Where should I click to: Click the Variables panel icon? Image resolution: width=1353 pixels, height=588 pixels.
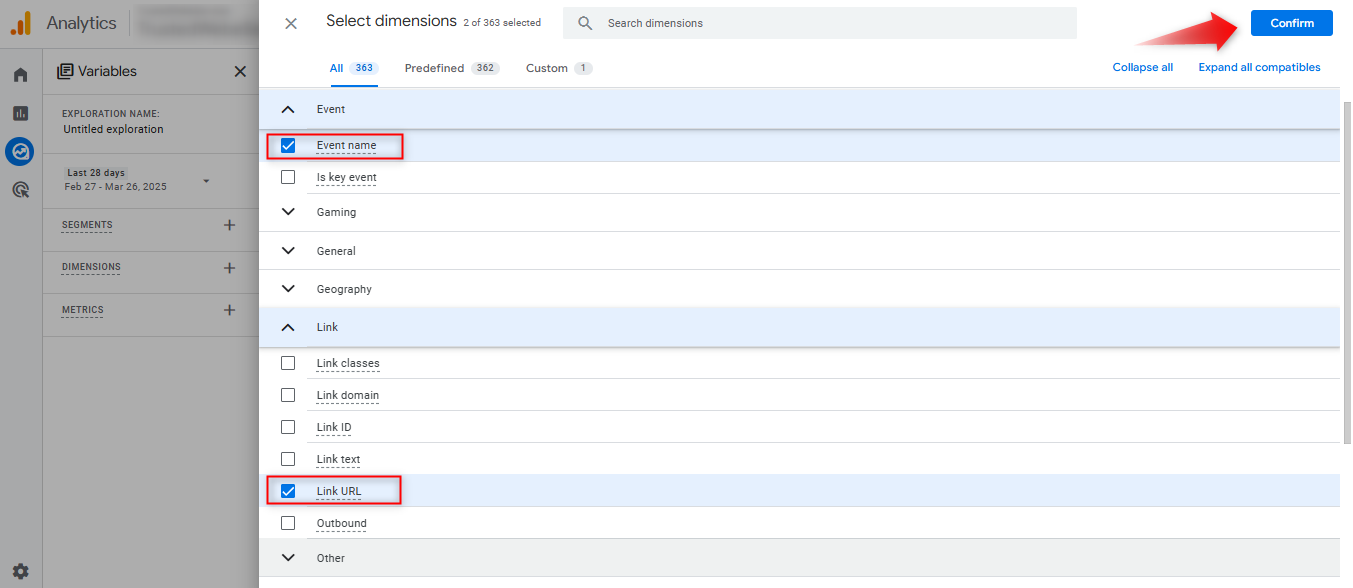(x=65, y=71)
